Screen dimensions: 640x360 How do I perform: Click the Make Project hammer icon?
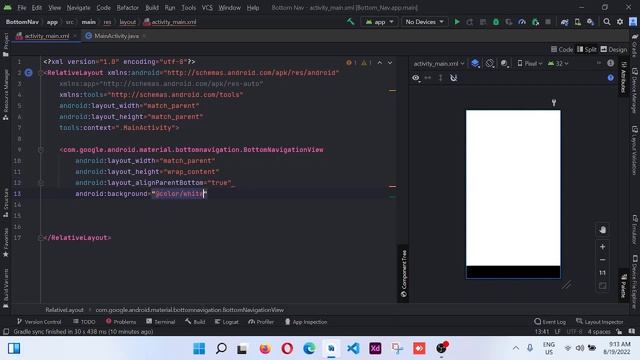[351, 22]
